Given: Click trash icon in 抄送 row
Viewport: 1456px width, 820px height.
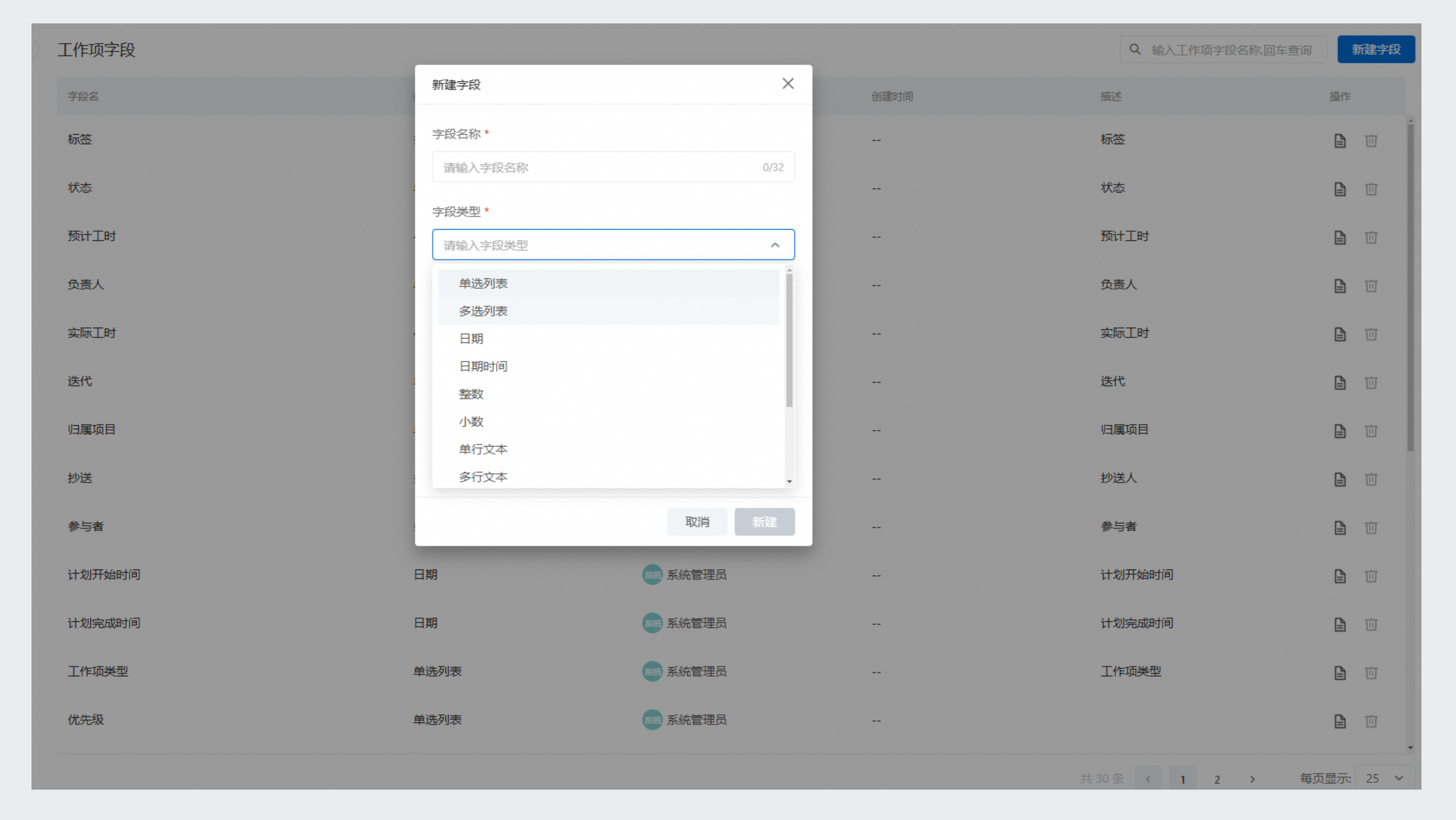Looking at the screenshot, I should [1371, 479].
